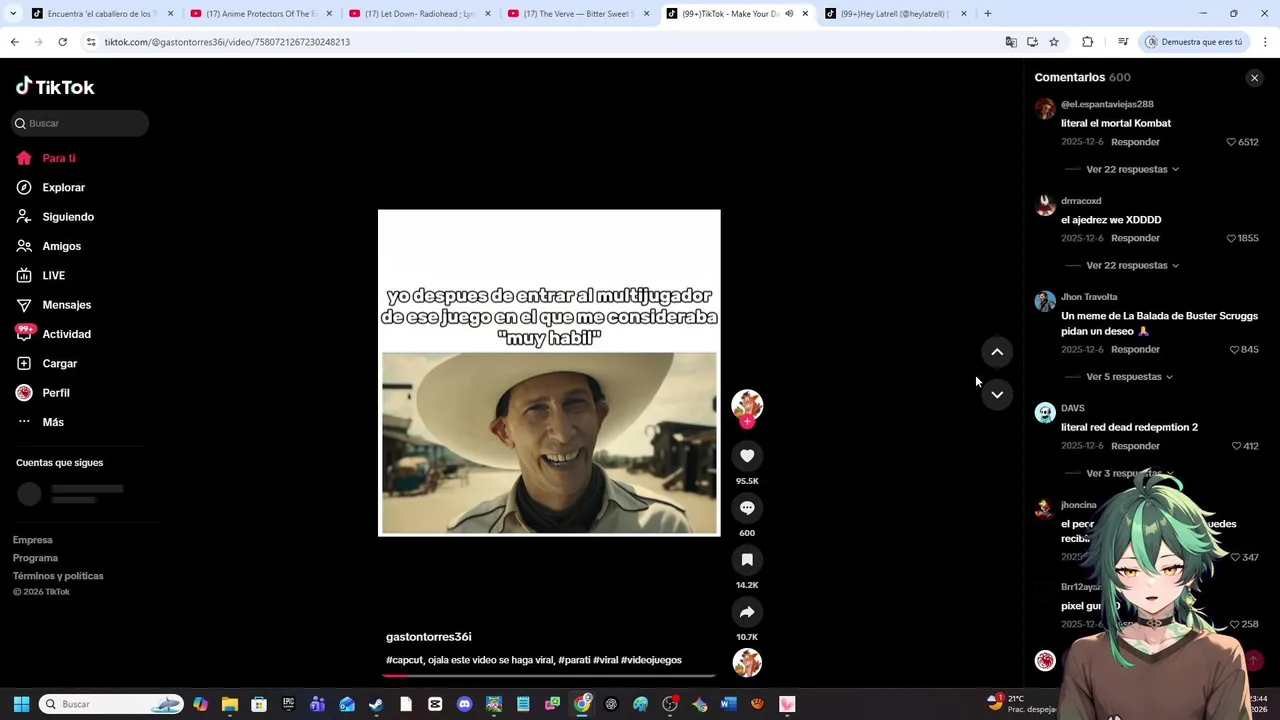The width and height of the screenshot is (1280, 720).
Task: Switch to The Verve Bitter Sweet tab
Action: [x=577, y=14]
